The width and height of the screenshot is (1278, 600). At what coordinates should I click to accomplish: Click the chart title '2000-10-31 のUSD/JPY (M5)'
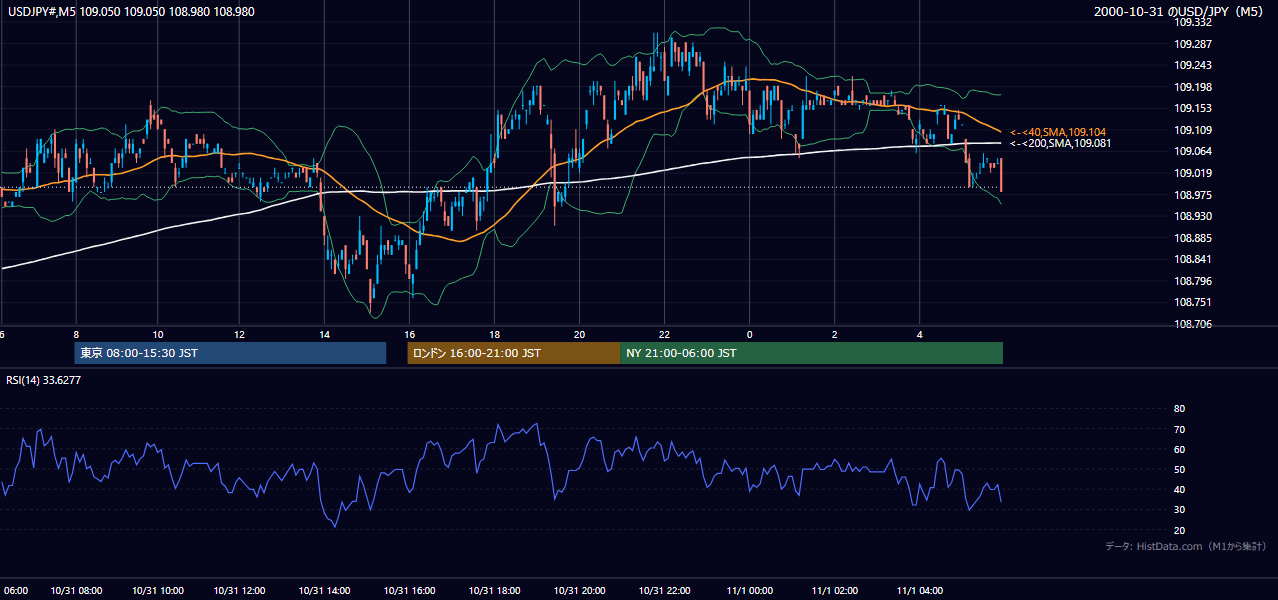(x=1180, y=12)
